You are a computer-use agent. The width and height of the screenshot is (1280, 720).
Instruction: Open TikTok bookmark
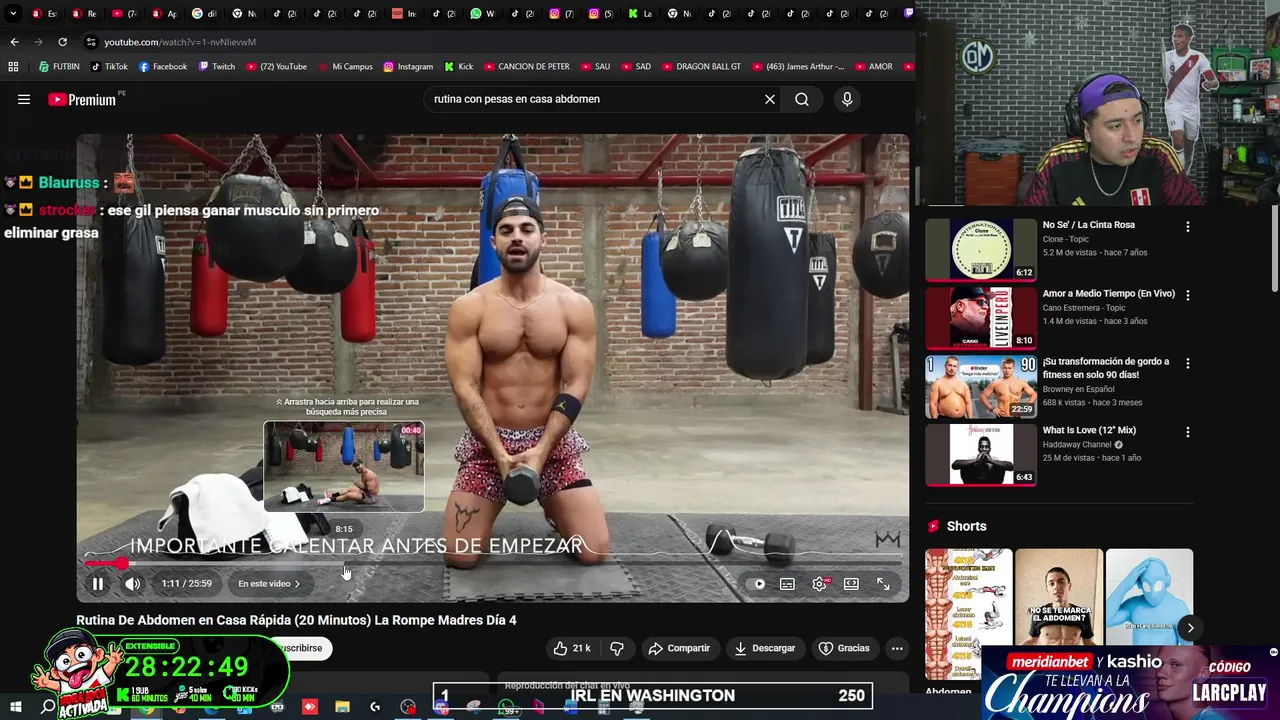click(x=109, y=67)
